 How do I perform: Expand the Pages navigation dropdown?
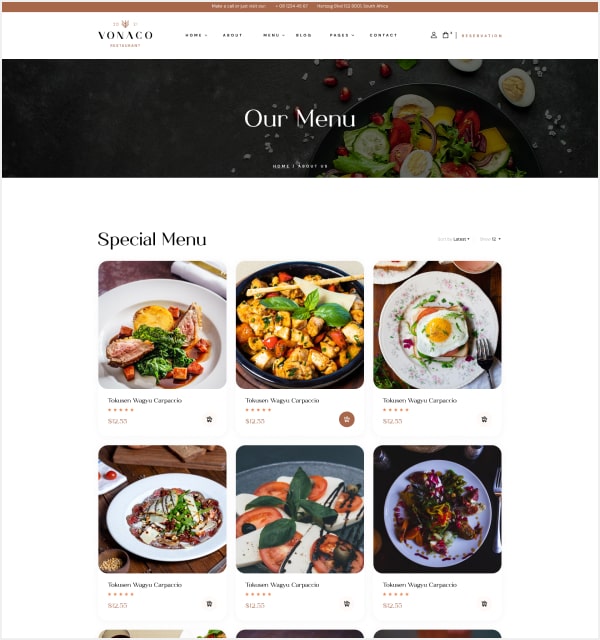coord(342,36)
